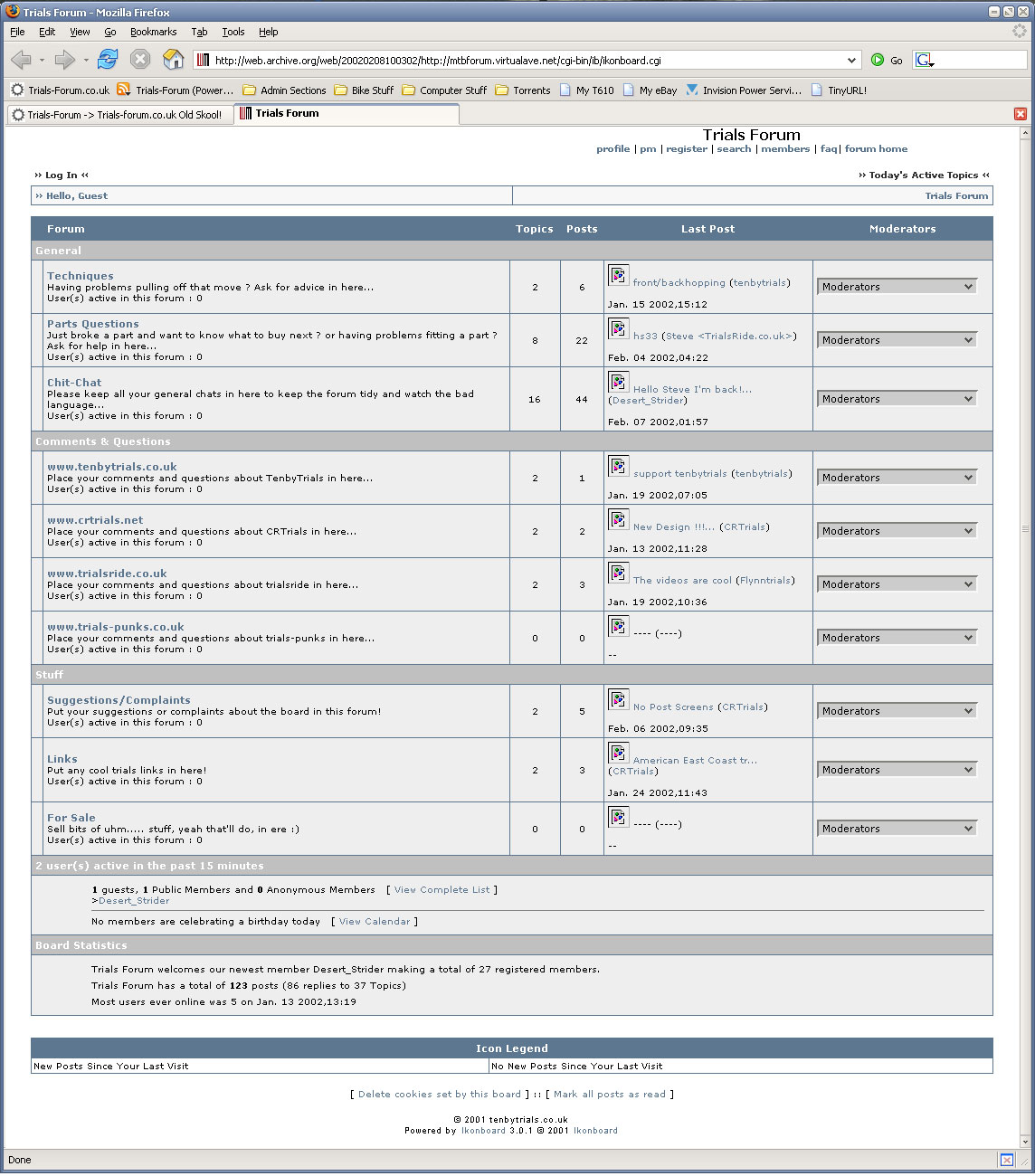Open the Google search engine icon
Screen dimensions: 1035x1176
pos(924,61)
